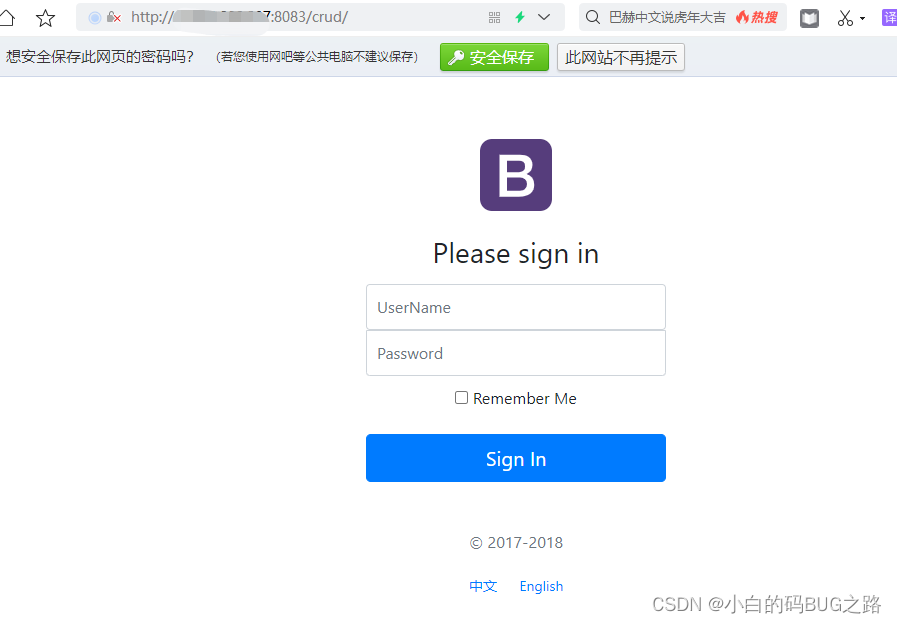897x623 pixels.
Task: Expand the address bar dropdown chevron
Action: click(x=544, y=17)
